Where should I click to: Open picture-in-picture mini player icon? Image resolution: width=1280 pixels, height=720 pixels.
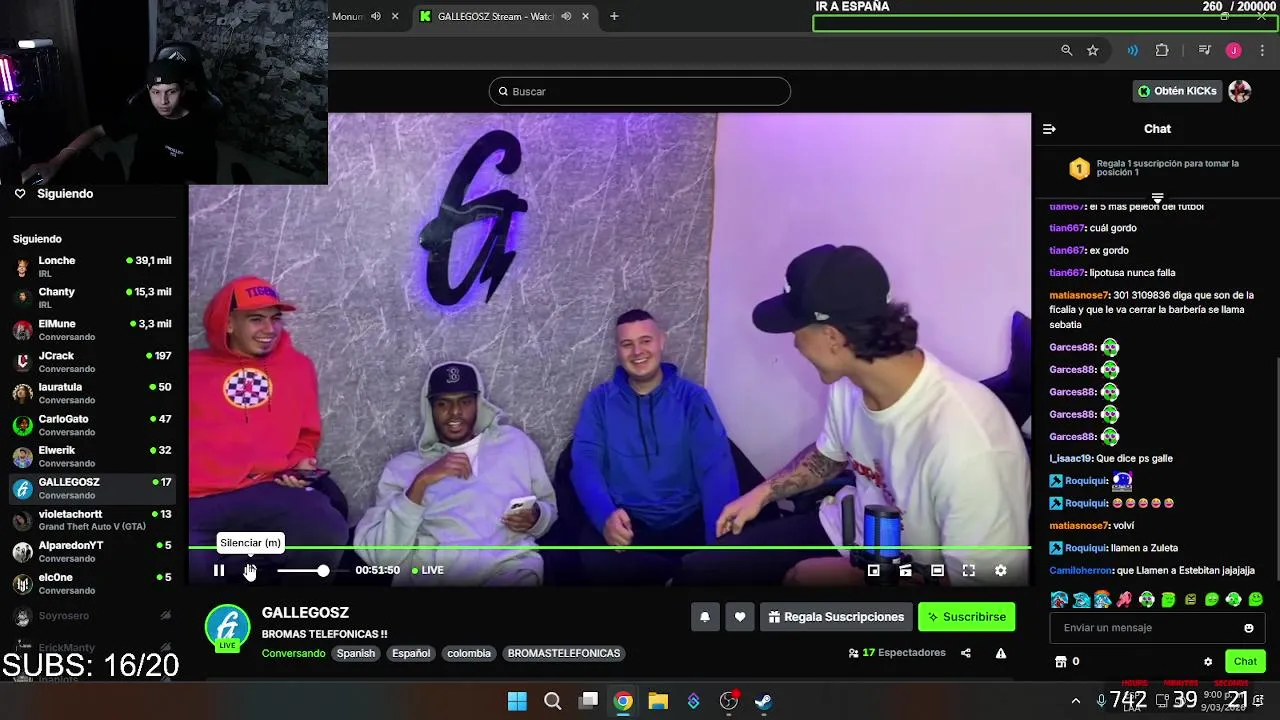pyautogui.click(x=873, y=570)
